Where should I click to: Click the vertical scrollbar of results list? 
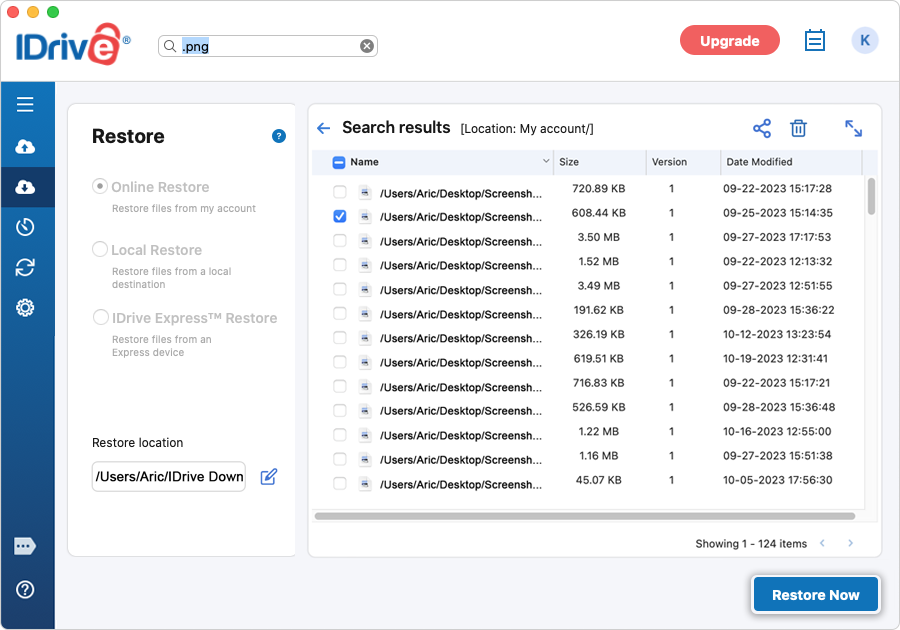[871, 196]
